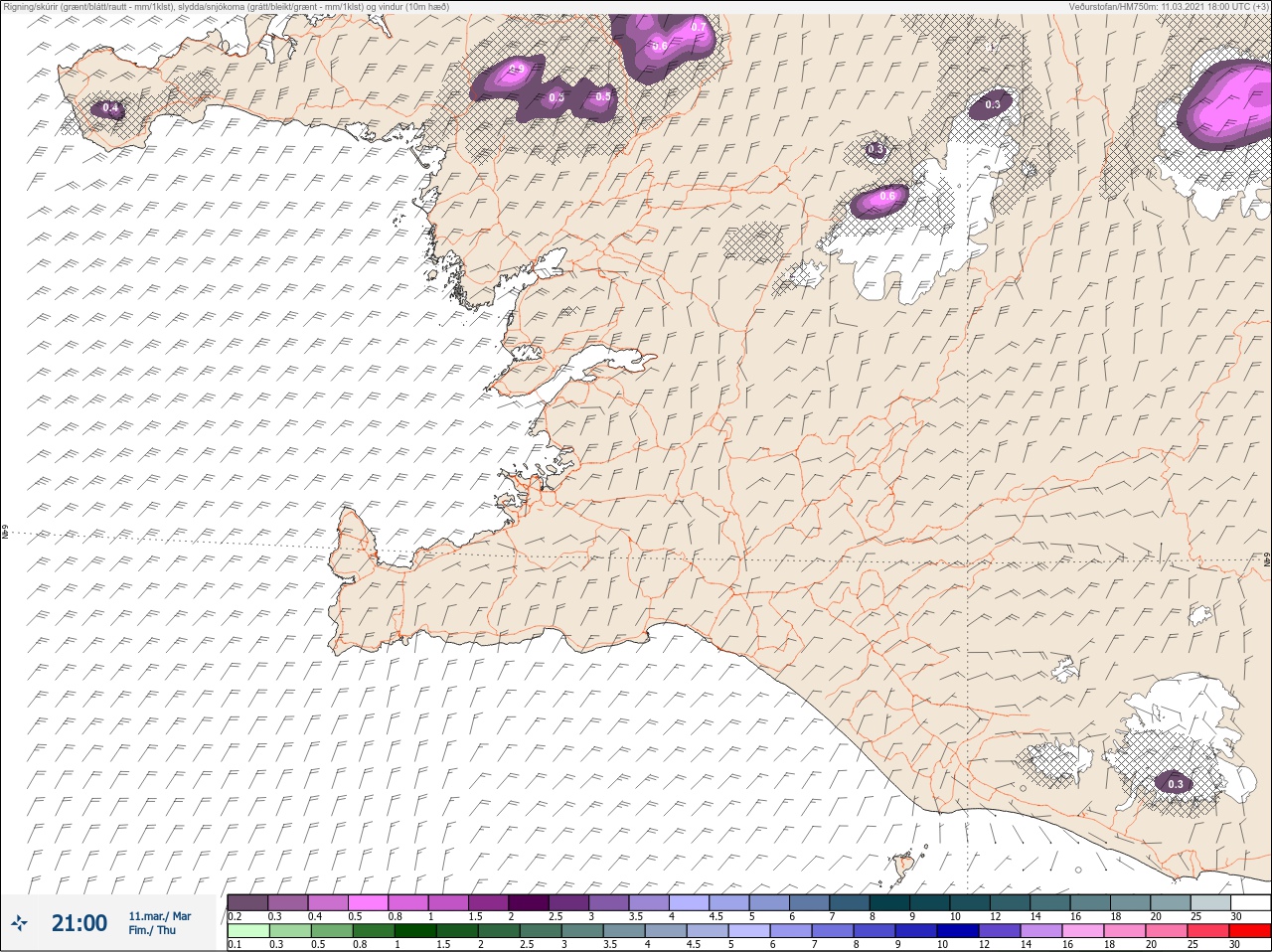The width and height of the screenshot is (1272, 952).
Task: Pick the bright pink 0.5 swatch in upper legend
Action: [x=369, y=902]
